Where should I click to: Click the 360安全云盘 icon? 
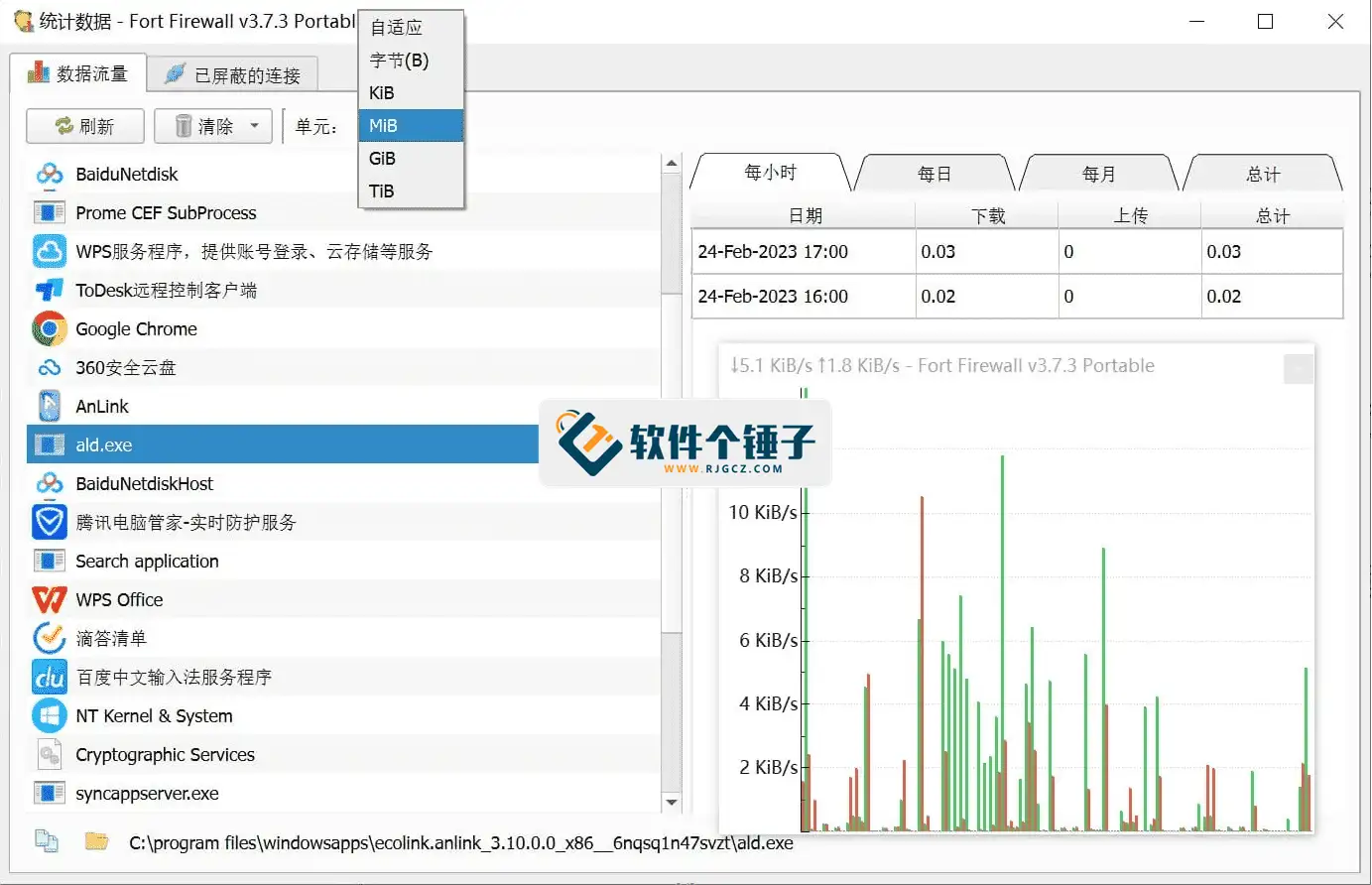50,368
